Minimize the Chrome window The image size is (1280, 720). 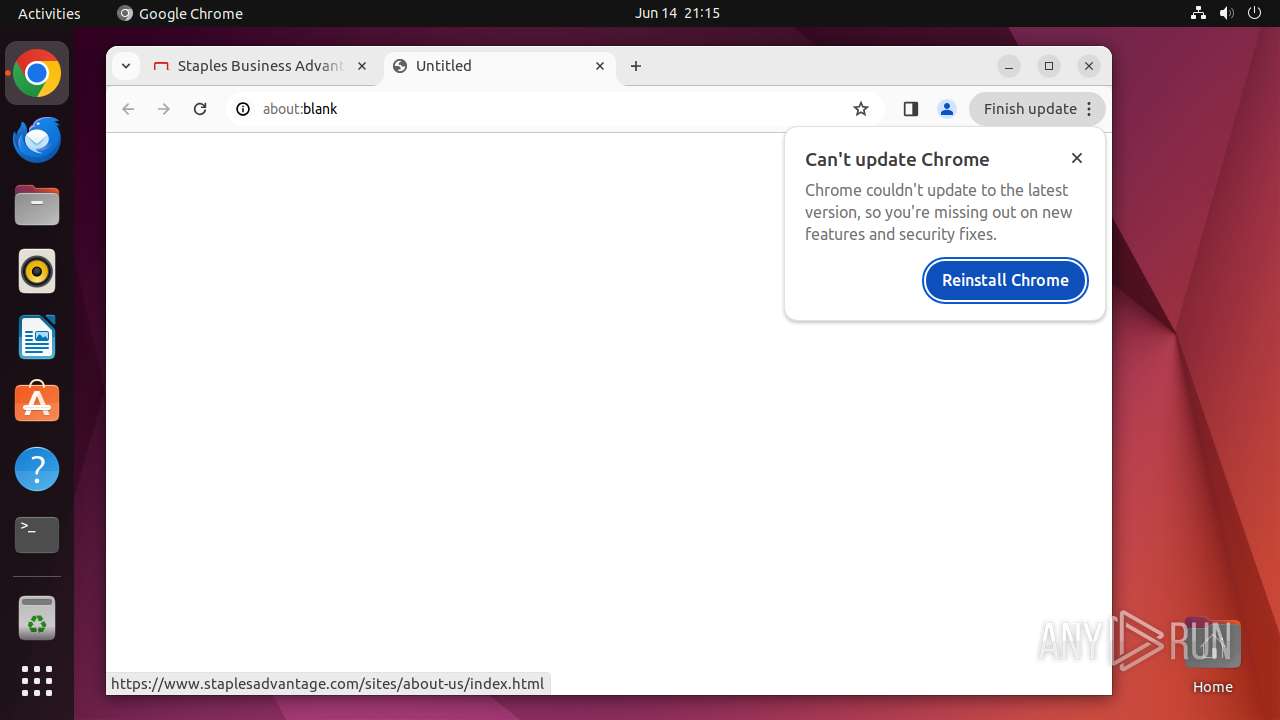1009,66
